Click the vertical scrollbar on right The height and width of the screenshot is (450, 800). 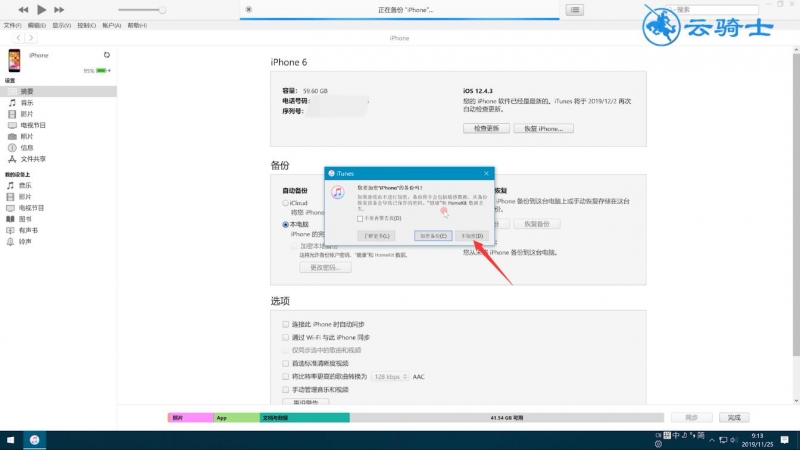[x=796, y=204]
